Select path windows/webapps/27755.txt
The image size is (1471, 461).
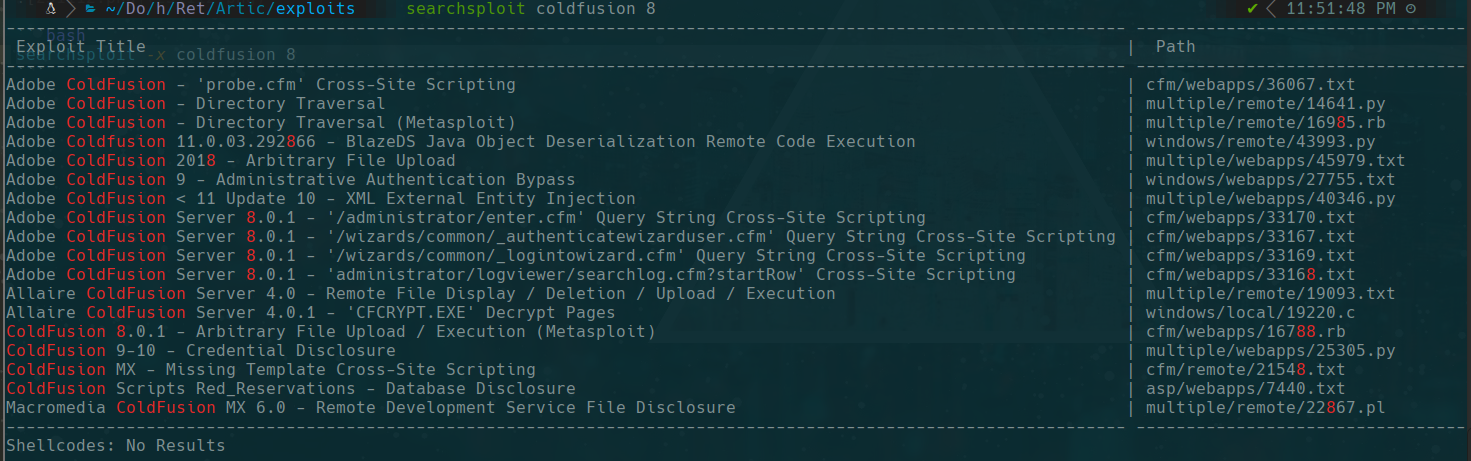pos(1270,180)
